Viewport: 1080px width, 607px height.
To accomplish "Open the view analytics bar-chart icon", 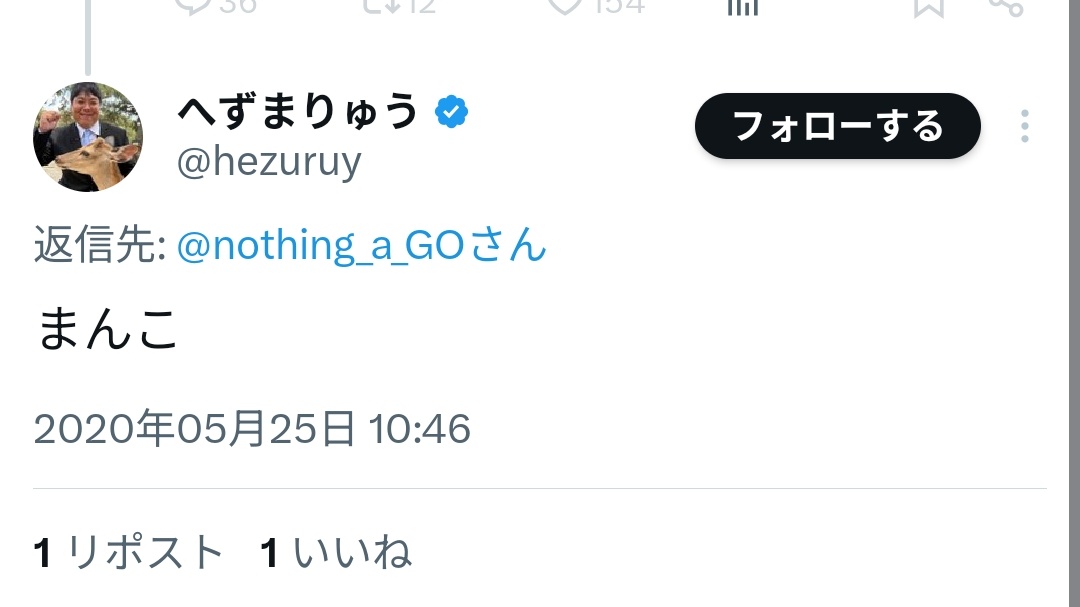I will (742, 6).
